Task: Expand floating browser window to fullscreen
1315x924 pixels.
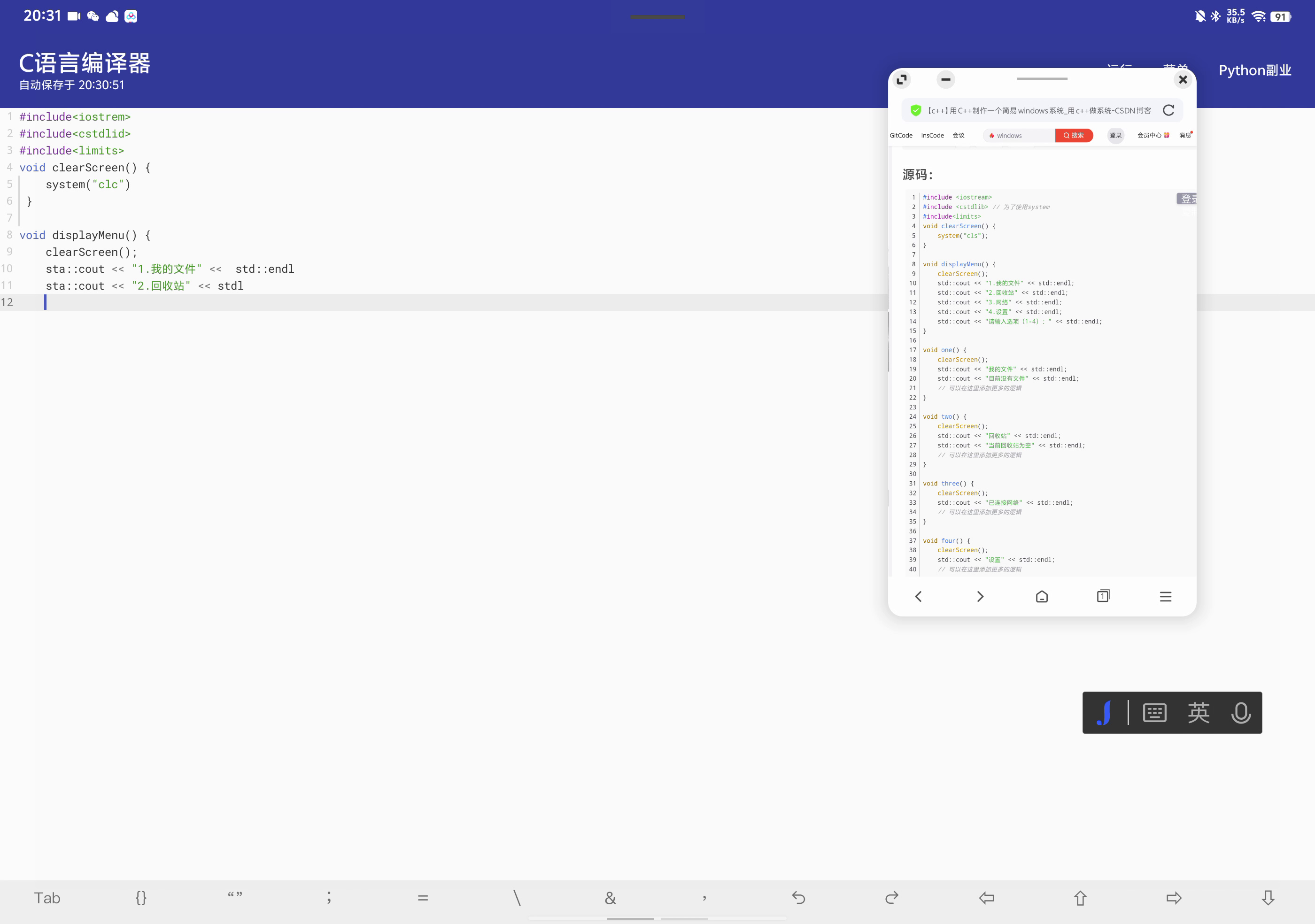Action: [902, 79]
